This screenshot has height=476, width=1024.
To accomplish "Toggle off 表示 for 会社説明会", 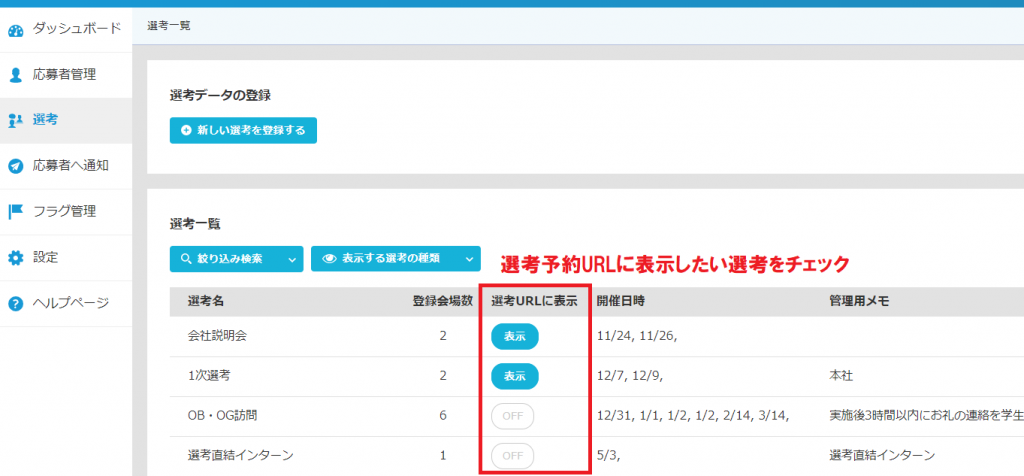I will (x=514, y=337).
